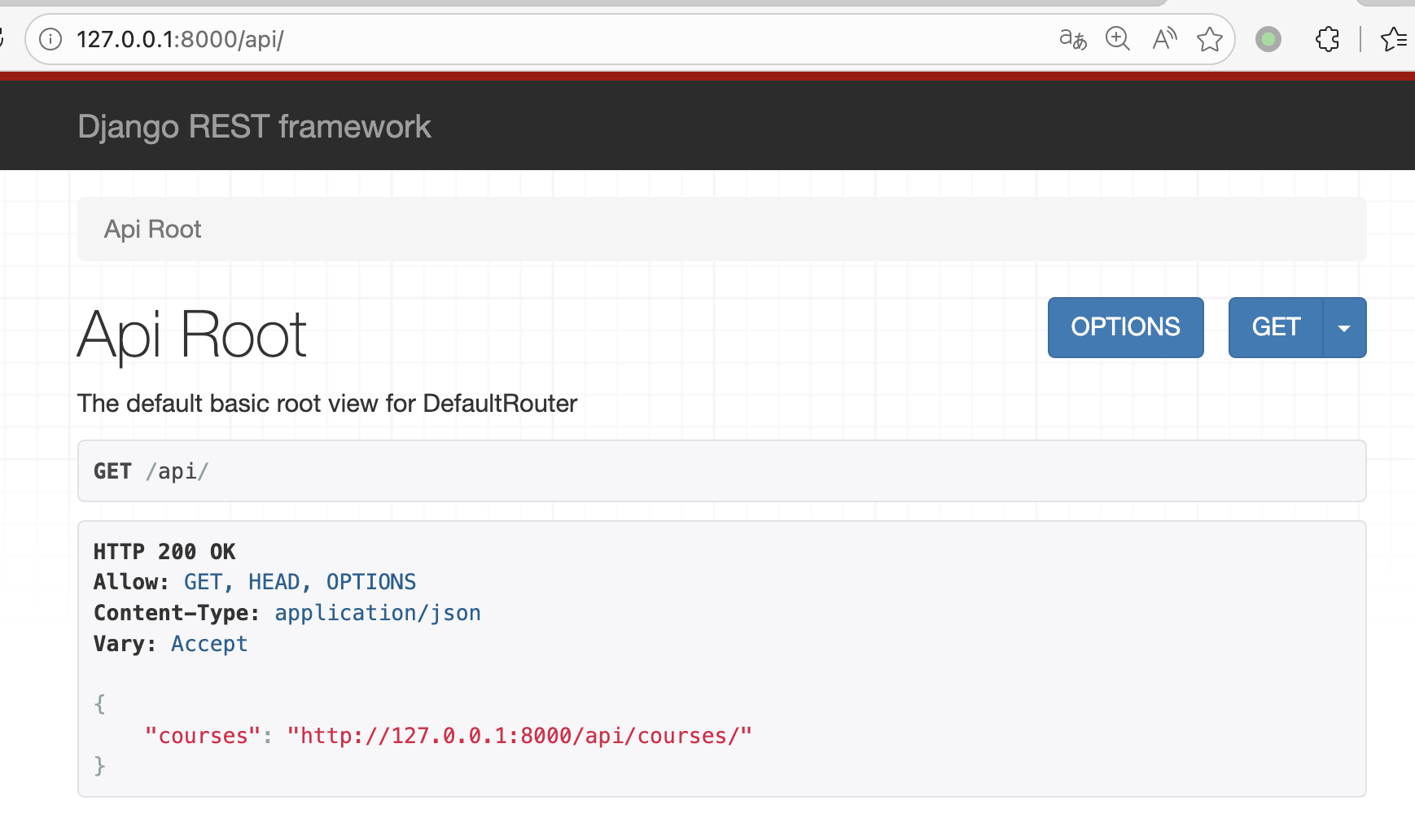Open the translate page icon
Screen dimensions: 1415x840
coord(1072,38)
